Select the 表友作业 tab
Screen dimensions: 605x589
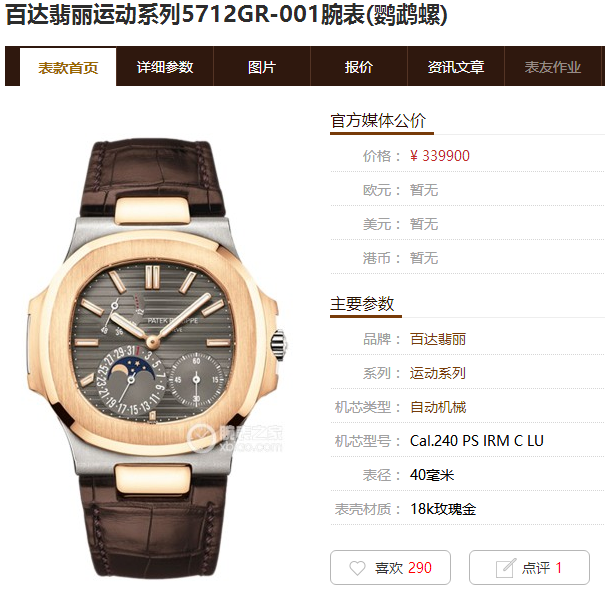(x=553, y=67)
